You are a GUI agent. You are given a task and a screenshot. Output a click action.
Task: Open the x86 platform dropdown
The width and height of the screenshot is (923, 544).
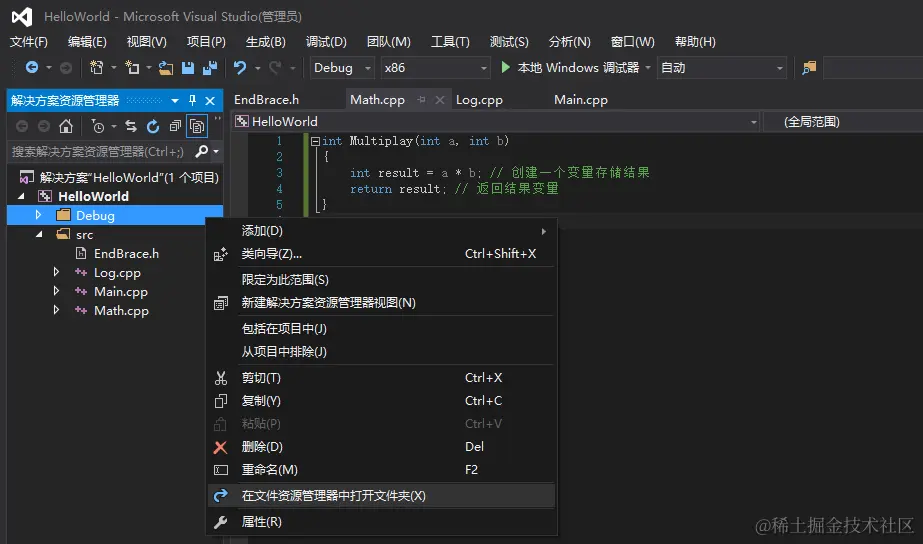click(436, 68)
